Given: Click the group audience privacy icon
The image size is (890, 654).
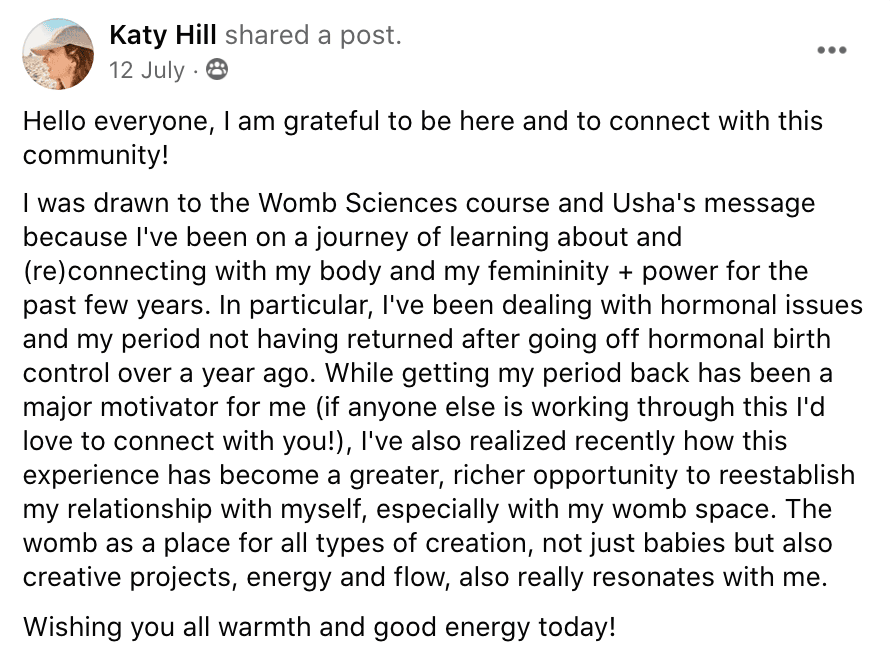Looking at the screenshot, I should tap(216, 70).
